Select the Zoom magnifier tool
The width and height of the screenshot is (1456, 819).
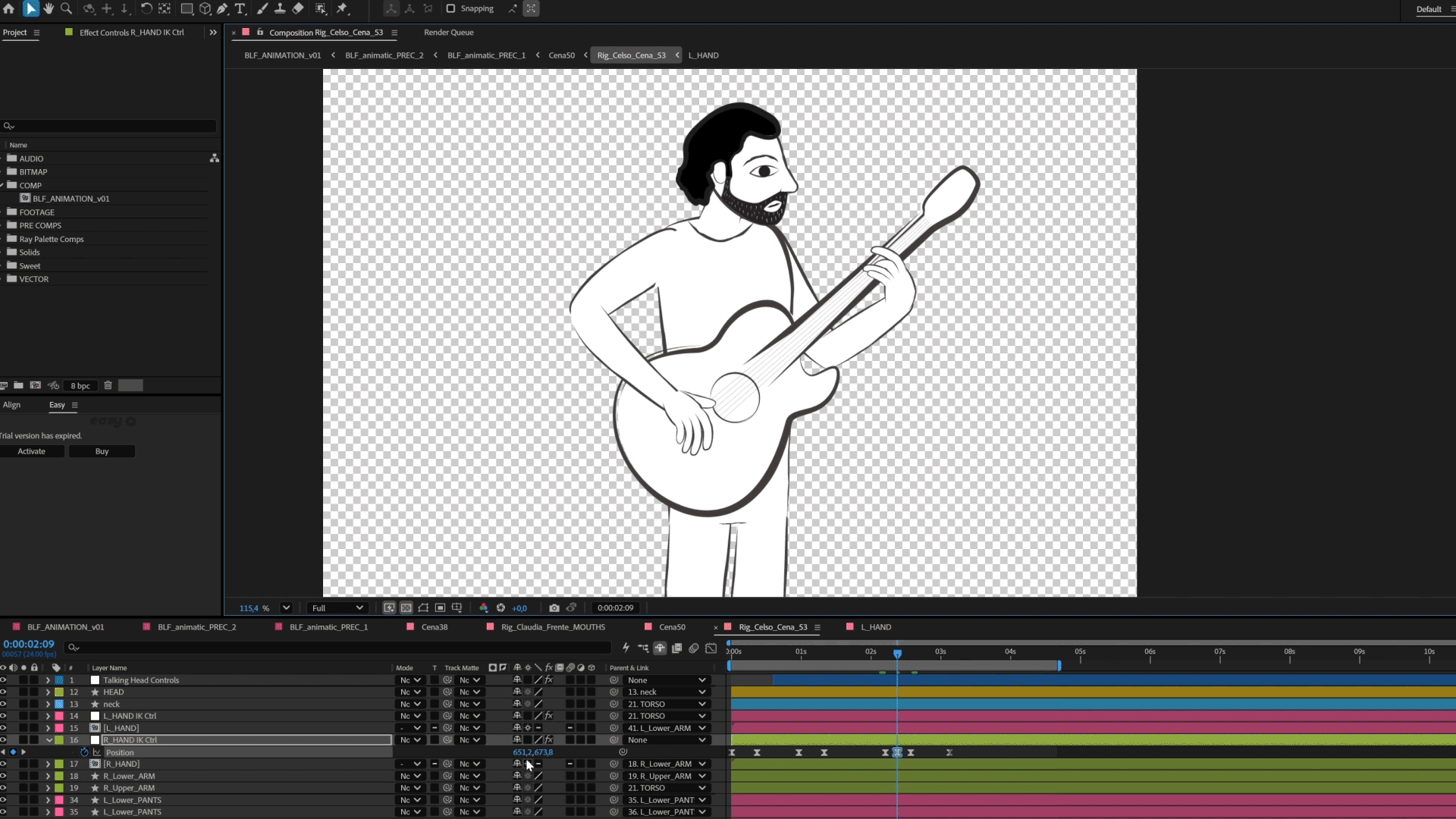click(67, 8)
